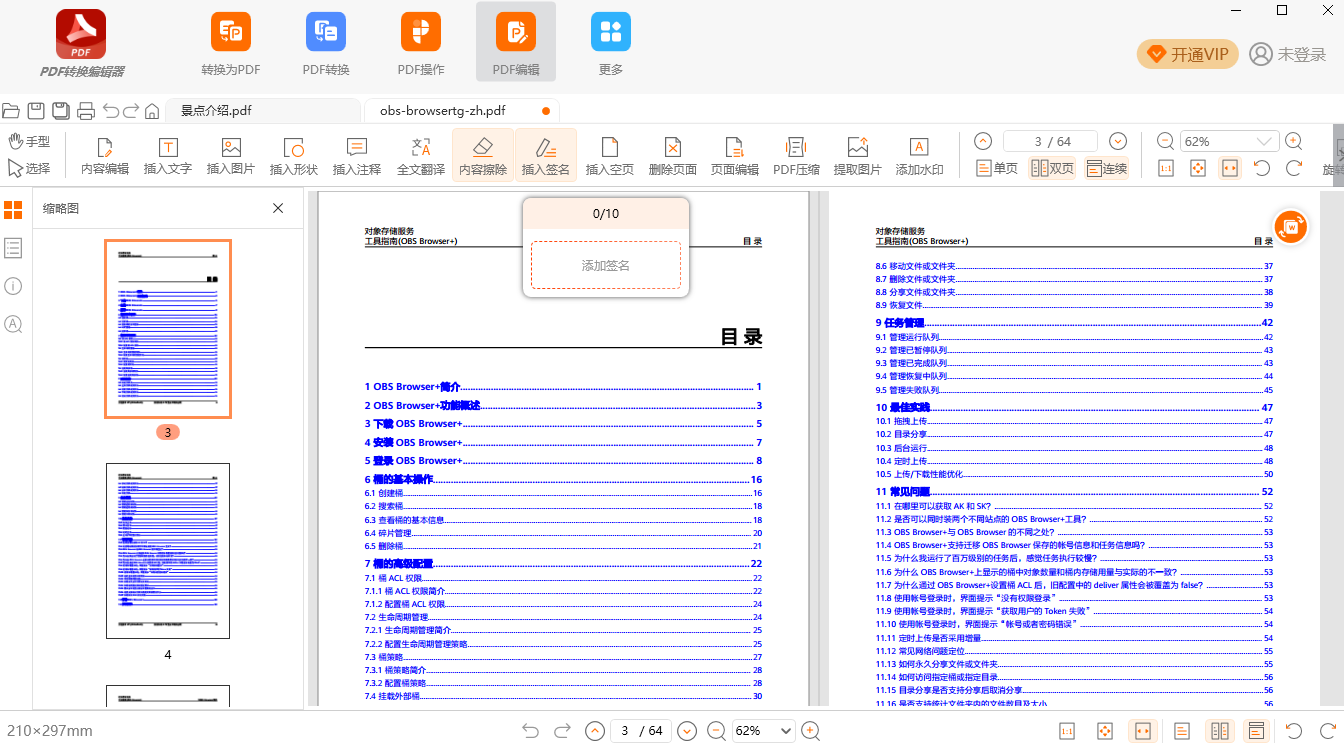Click the orange convert-to-Word floating icon
Image resolution: width=1344 pixels, height=750 pixels.
point(1291,227)
